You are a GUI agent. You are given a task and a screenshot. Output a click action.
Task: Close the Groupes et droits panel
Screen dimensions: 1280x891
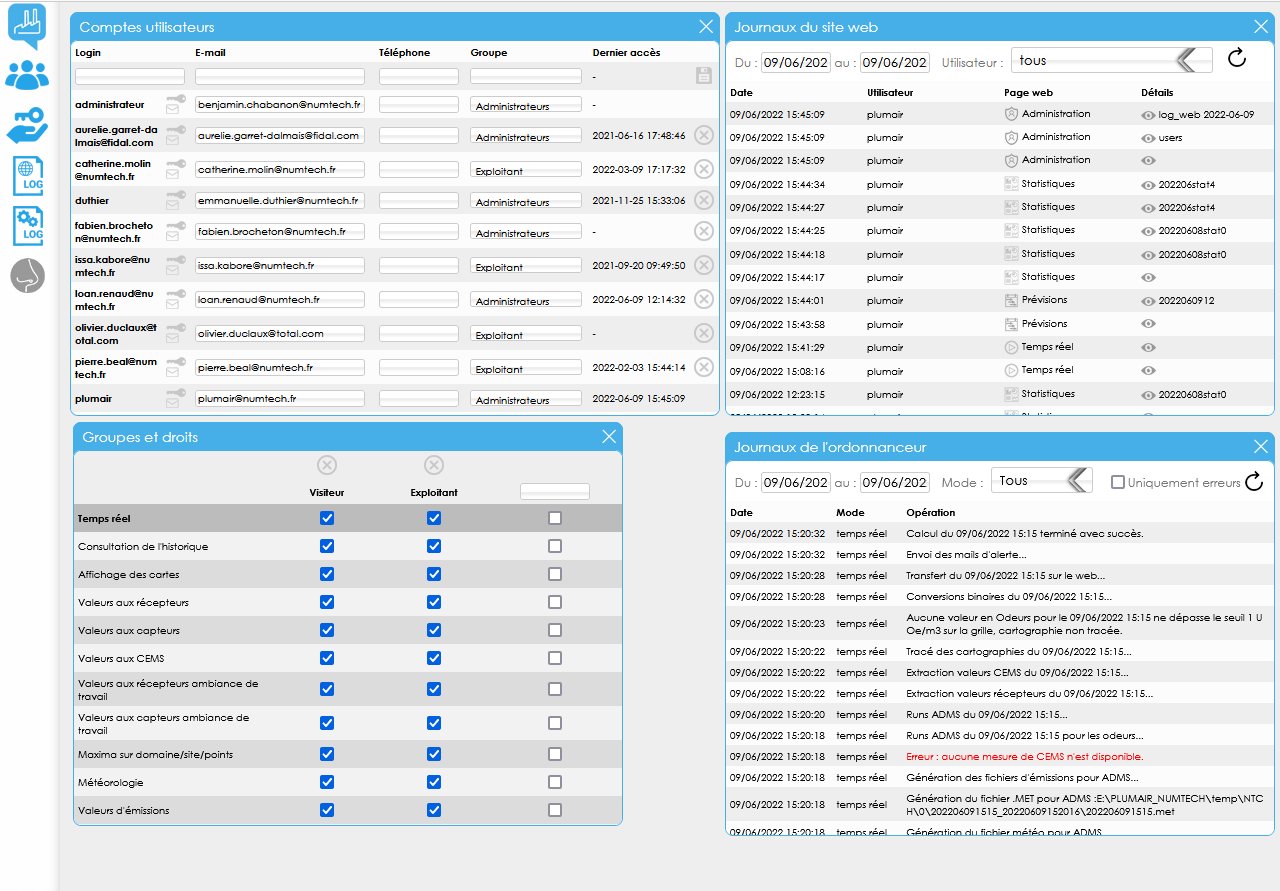tap(609, 437)
